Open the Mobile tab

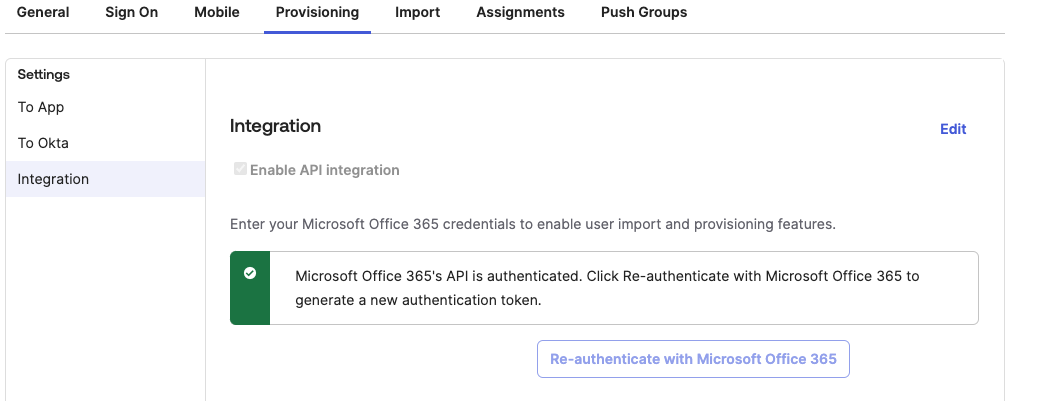click(x=217, y=12)
